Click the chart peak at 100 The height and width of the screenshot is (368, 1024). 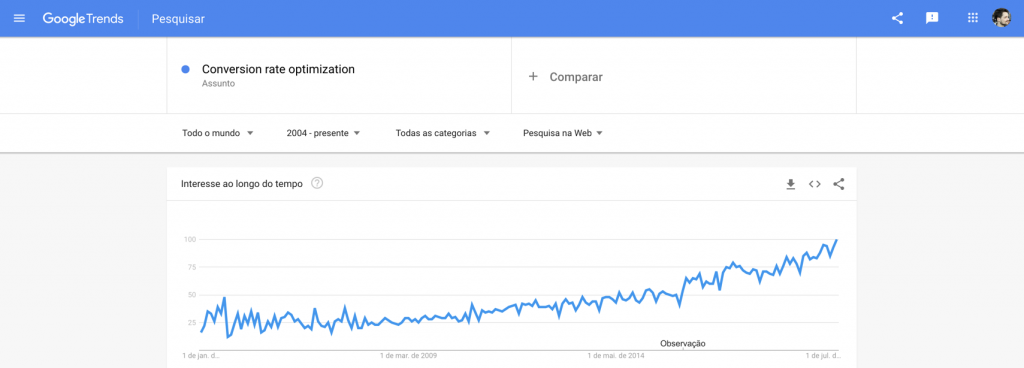click(837, 240)
